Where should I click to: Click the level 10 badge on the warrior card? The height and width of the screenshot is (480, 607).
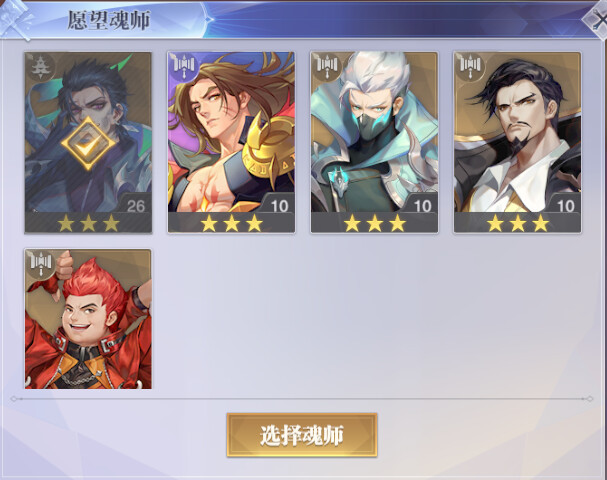[x=279, y=205]
